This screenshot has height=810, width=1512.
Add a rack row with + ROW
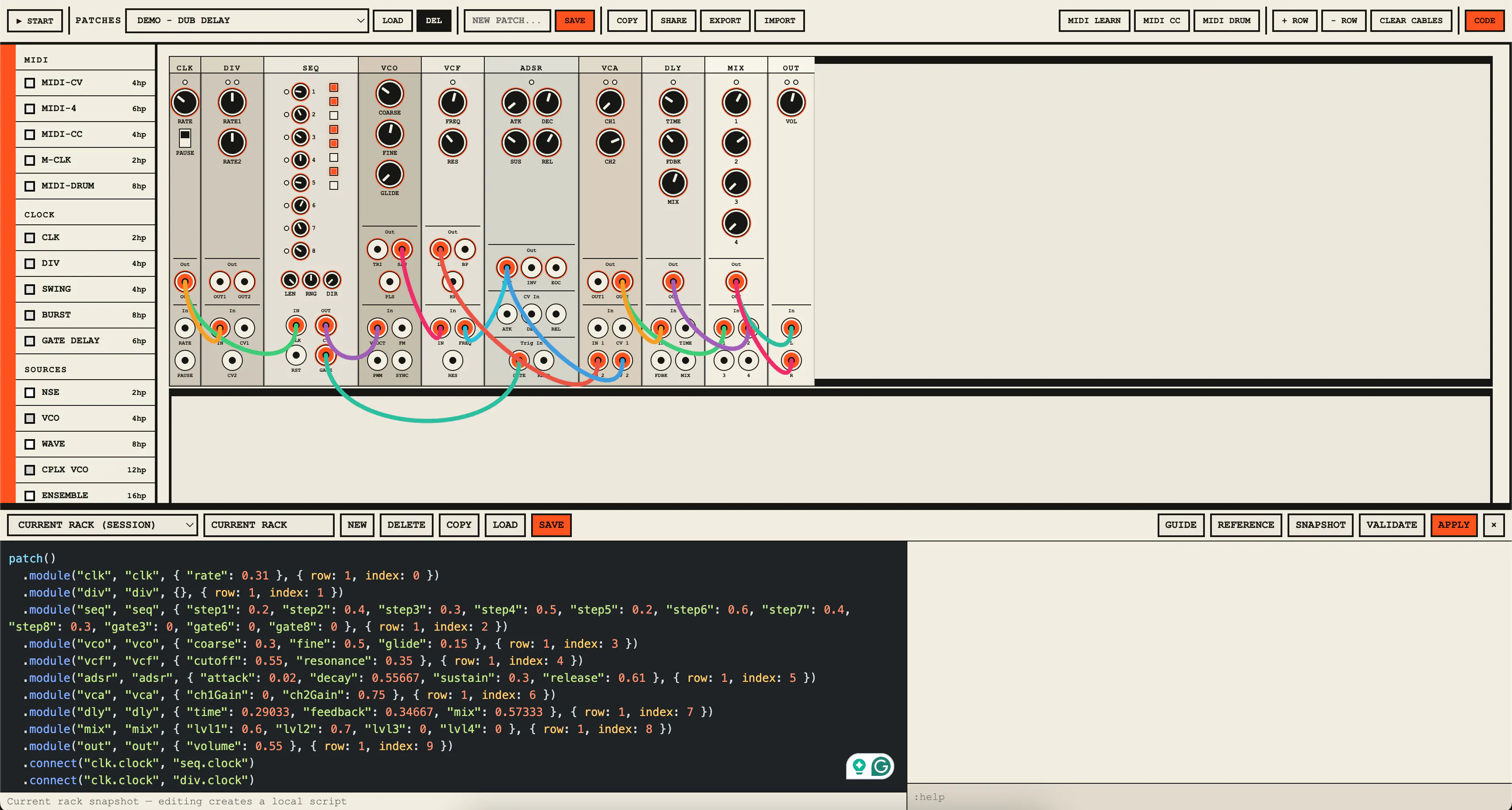tap(1295, 21)
